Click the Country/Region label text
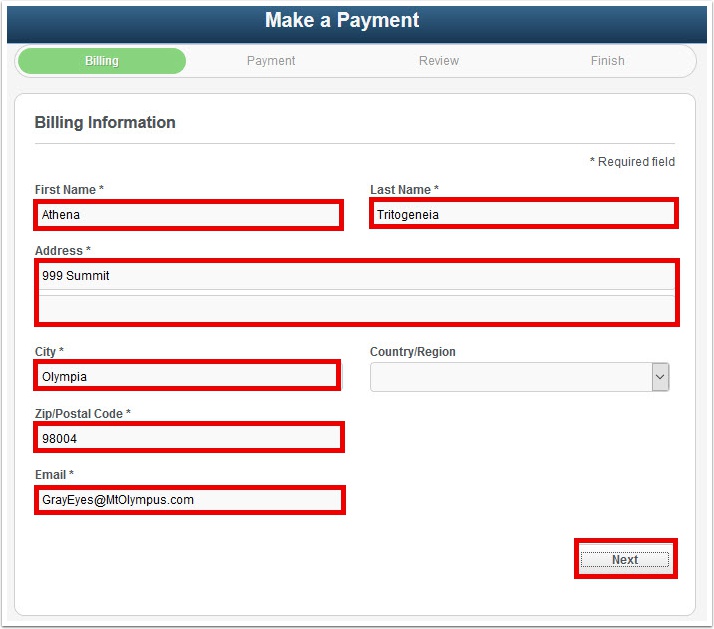The image size is (714, 629). 412,352
